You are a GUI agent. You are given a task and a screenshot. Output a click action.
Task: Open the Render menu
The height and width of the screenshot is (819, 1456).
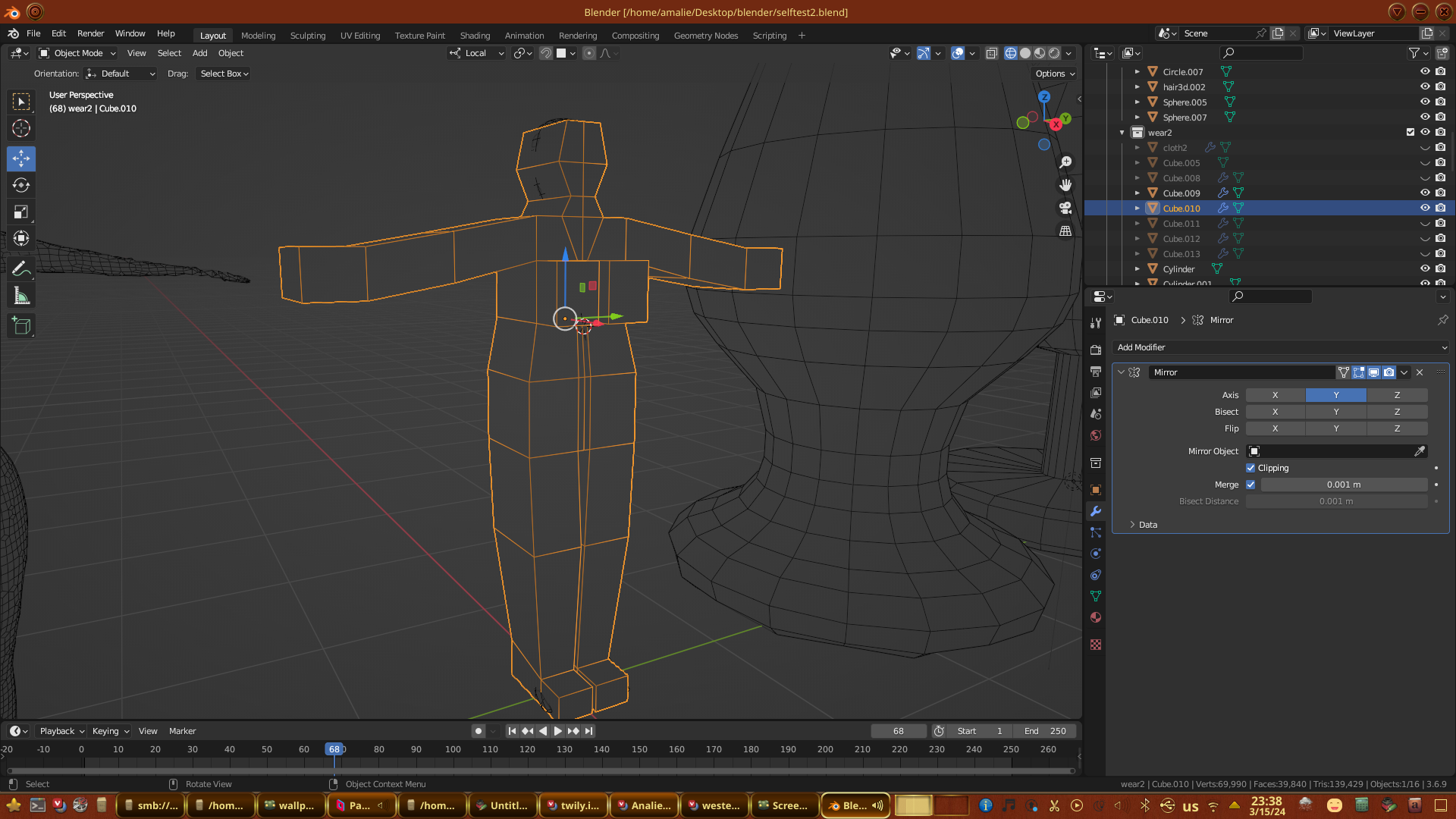[x=90, y=33]
